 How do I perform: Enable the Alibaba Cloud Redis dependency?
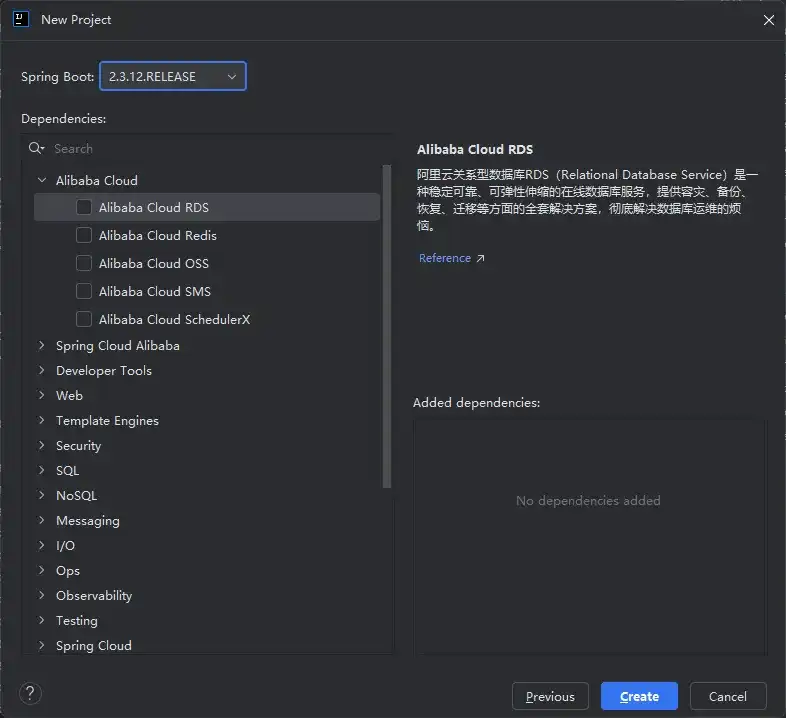point(84,236)
